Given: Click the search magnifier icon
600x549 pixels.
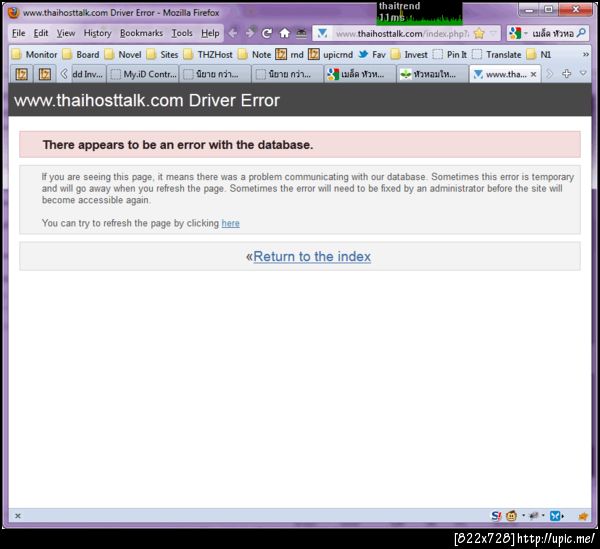Looking at the screenshot, I should pos(581,33).
